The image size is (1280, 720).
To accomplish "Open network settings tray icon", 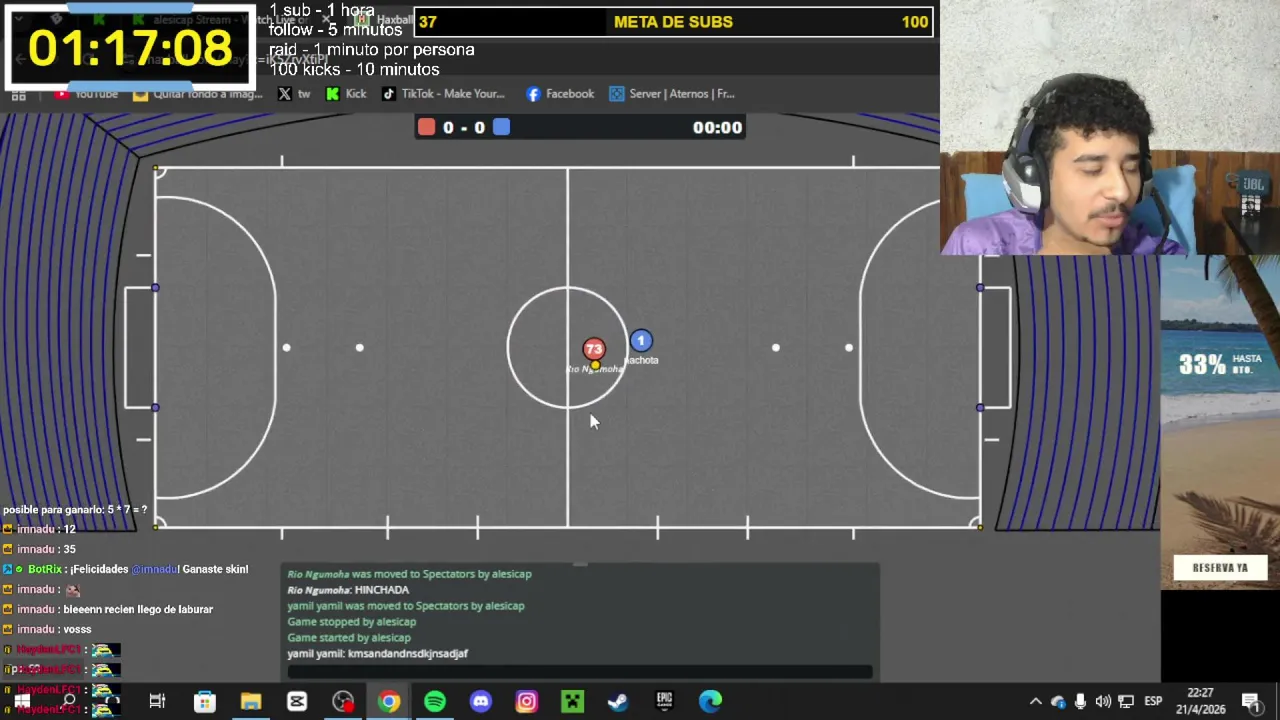I will point(1126,701).
